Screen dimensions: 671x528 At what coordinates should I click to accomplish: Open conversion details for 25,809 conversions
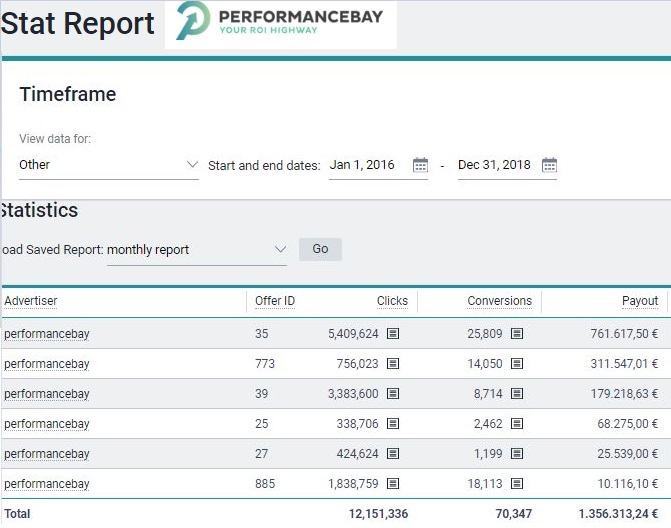517,333
